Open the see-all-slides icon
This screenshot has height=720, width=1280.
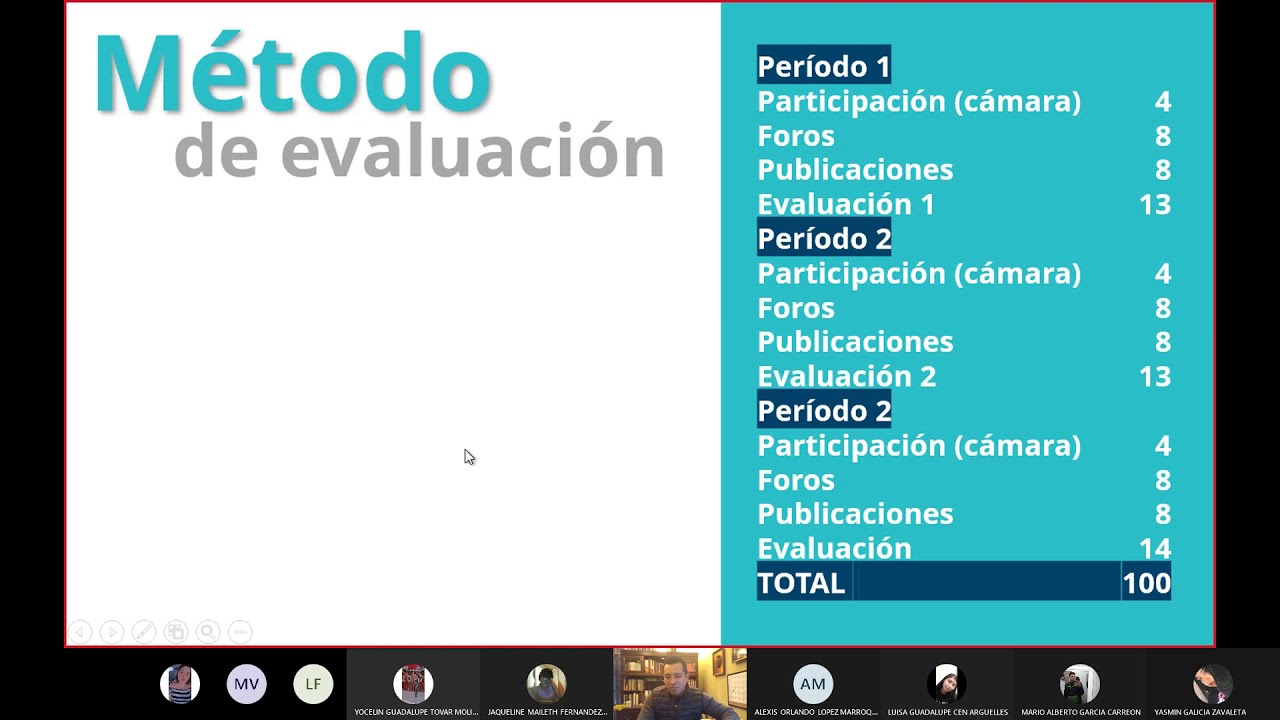[x=176, y=632]
